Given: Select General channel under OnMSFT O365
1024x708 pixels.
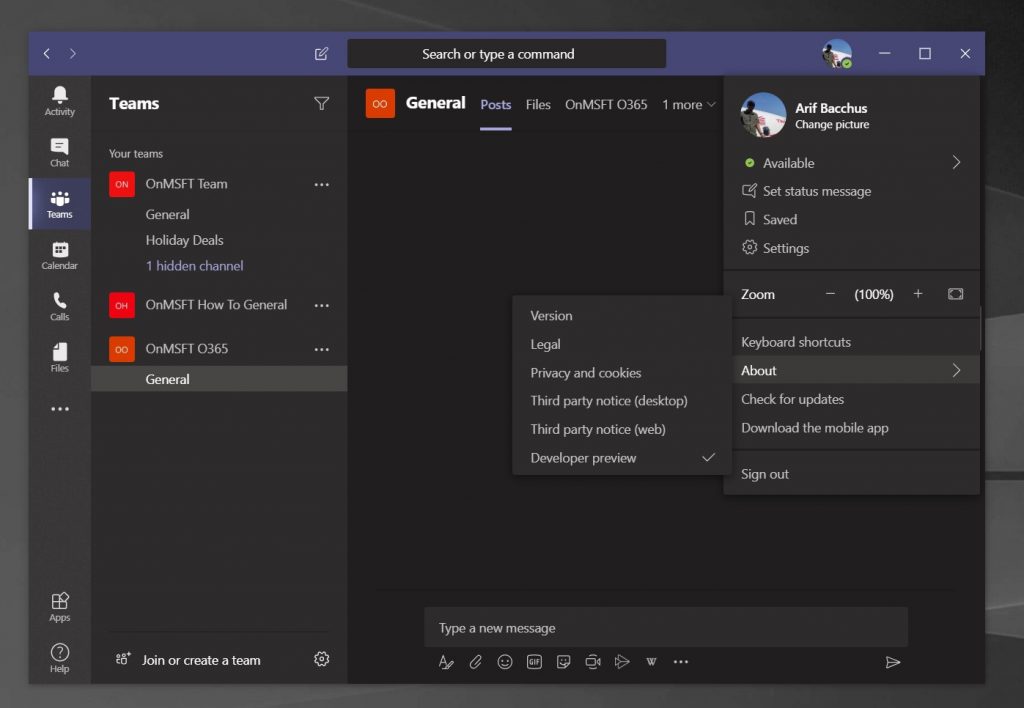Looking at the screenshot, I should (219, 379).
